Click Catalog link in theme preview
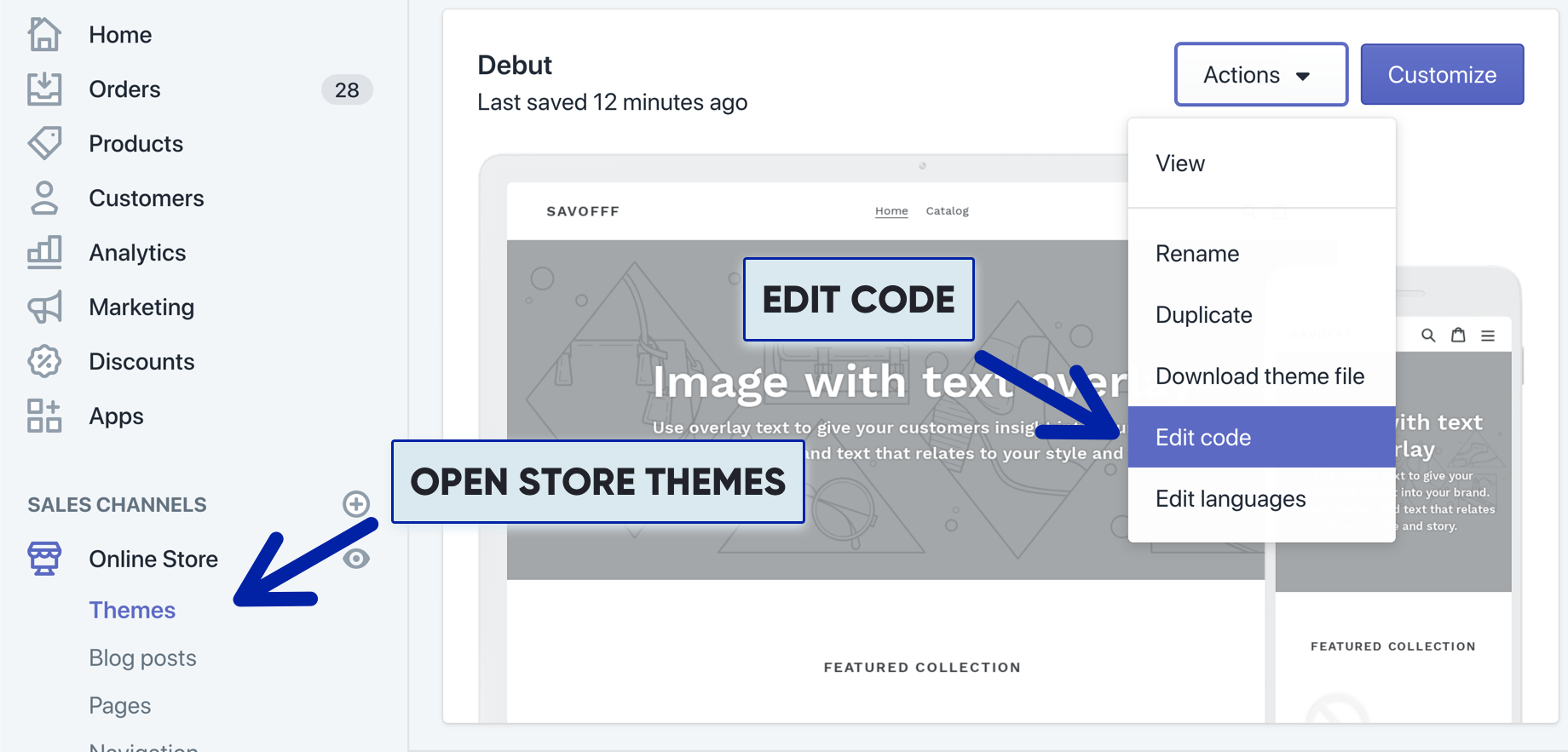The image size is (1568, 752). (948, 211)
